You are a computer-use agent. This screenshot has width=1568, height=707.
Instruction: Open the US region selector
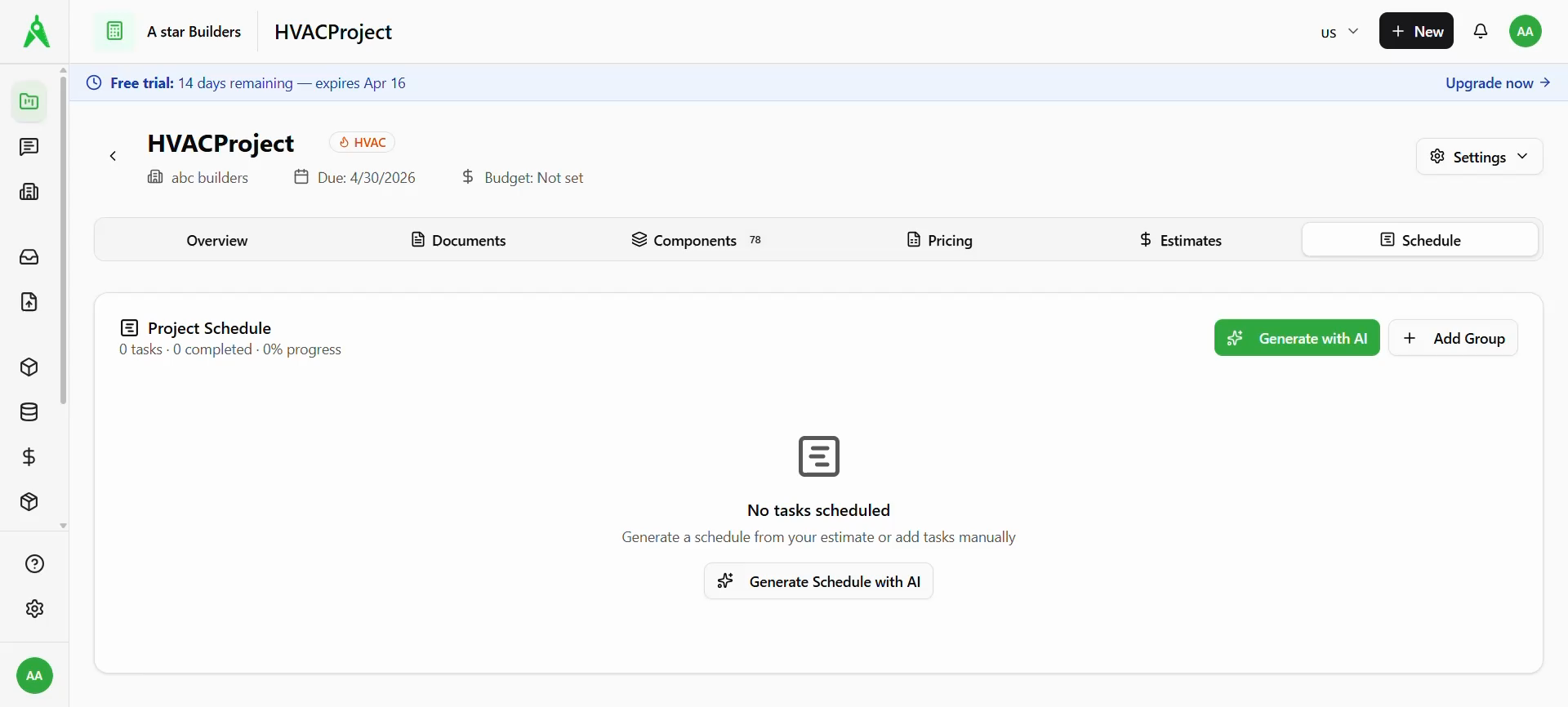pyautogui.click(x=1339, y=32)
